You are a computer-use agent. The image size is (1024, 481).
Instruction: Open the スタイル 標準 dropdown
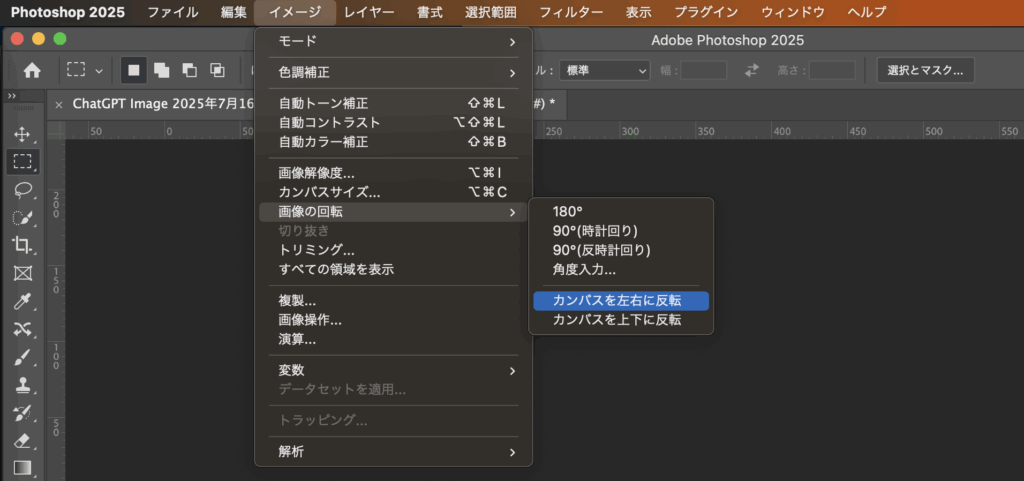pyautogui.click(x=604, y=70)
